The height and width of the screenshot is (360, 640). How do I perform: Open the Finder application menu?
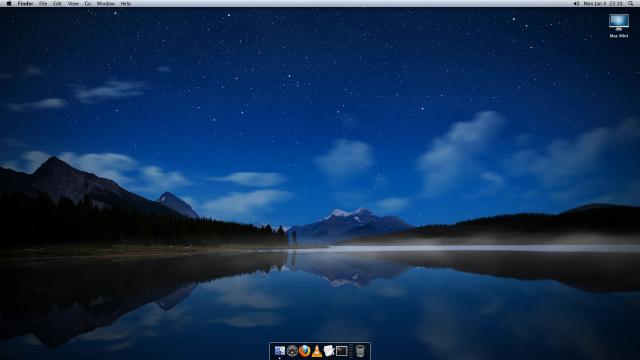point(25,3)
